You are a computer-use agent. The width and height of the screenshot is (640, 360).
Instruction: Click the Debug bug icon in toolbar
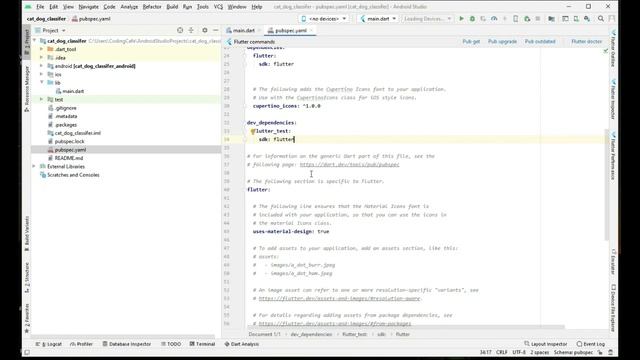[x=472, y=19]
